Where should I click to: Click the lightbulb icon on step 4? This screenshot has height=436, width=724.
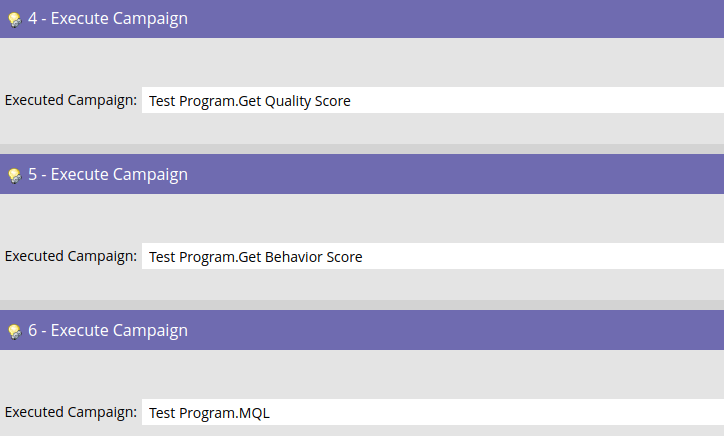coord(14,19)
